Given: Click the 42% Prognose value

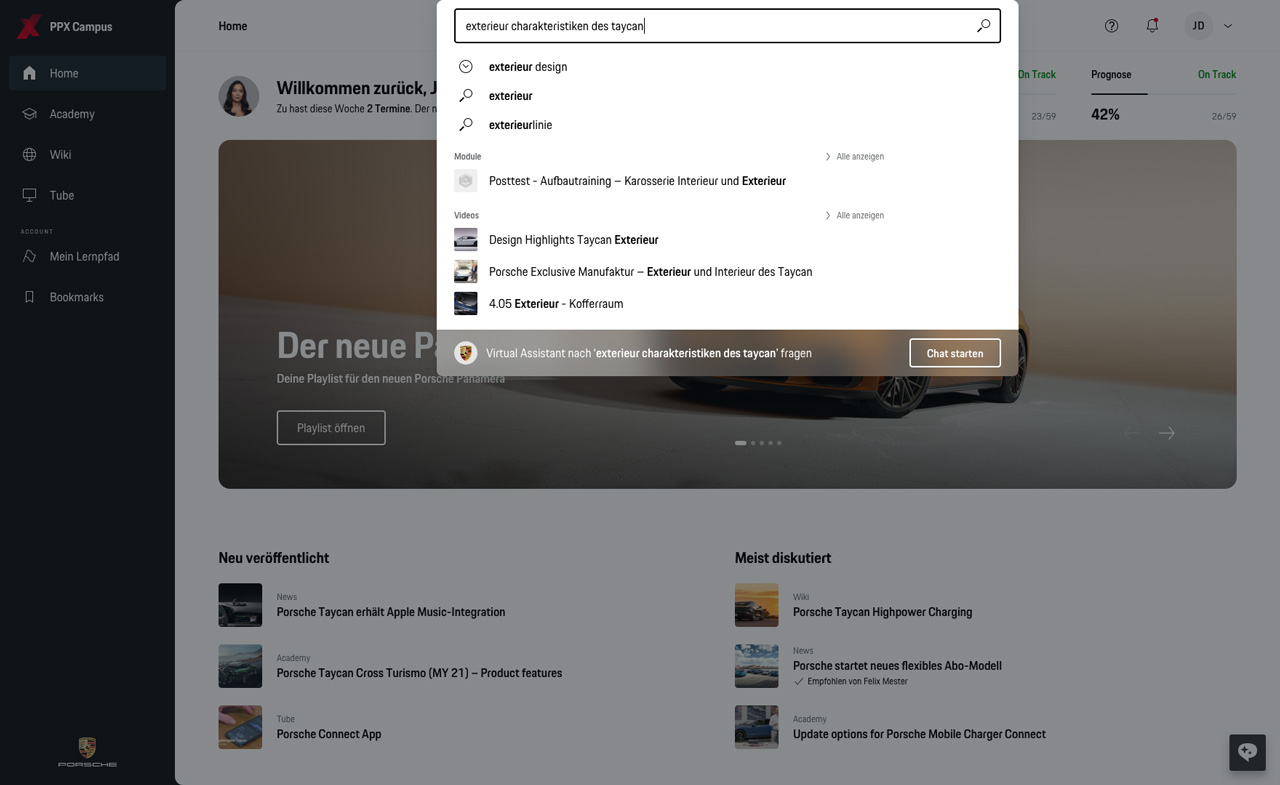Looking at the screenshot, I should pos(1105,115).
